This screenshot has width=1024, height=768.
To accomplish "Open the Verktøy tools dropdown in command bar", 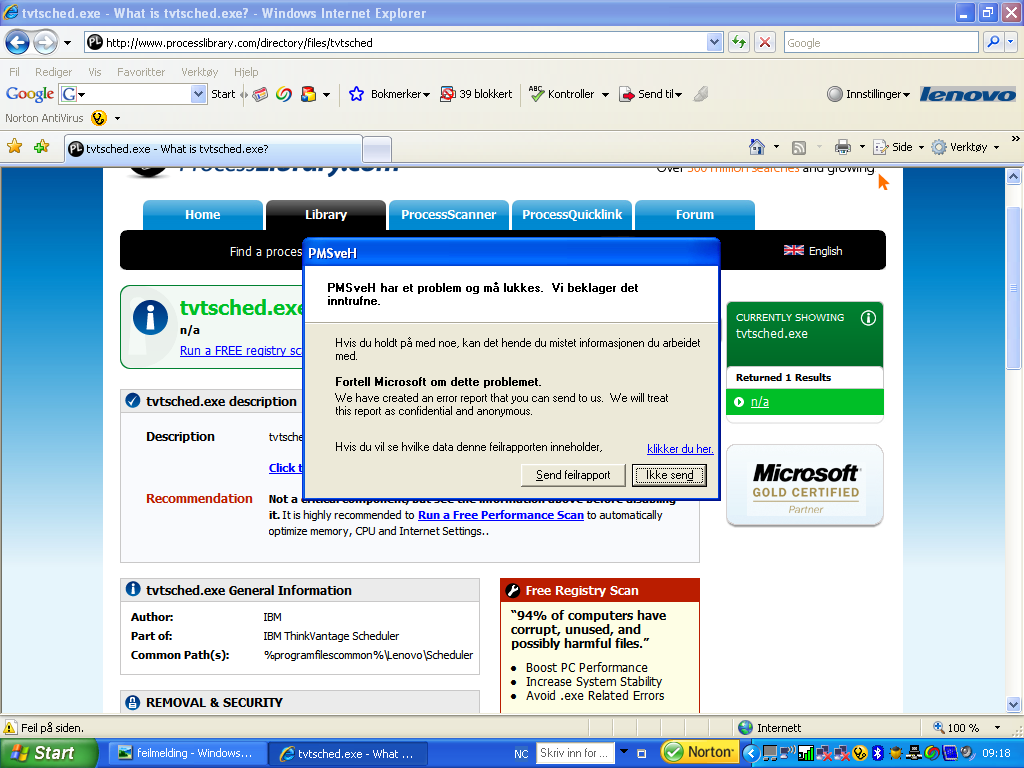I will click(x=997, y=148).
